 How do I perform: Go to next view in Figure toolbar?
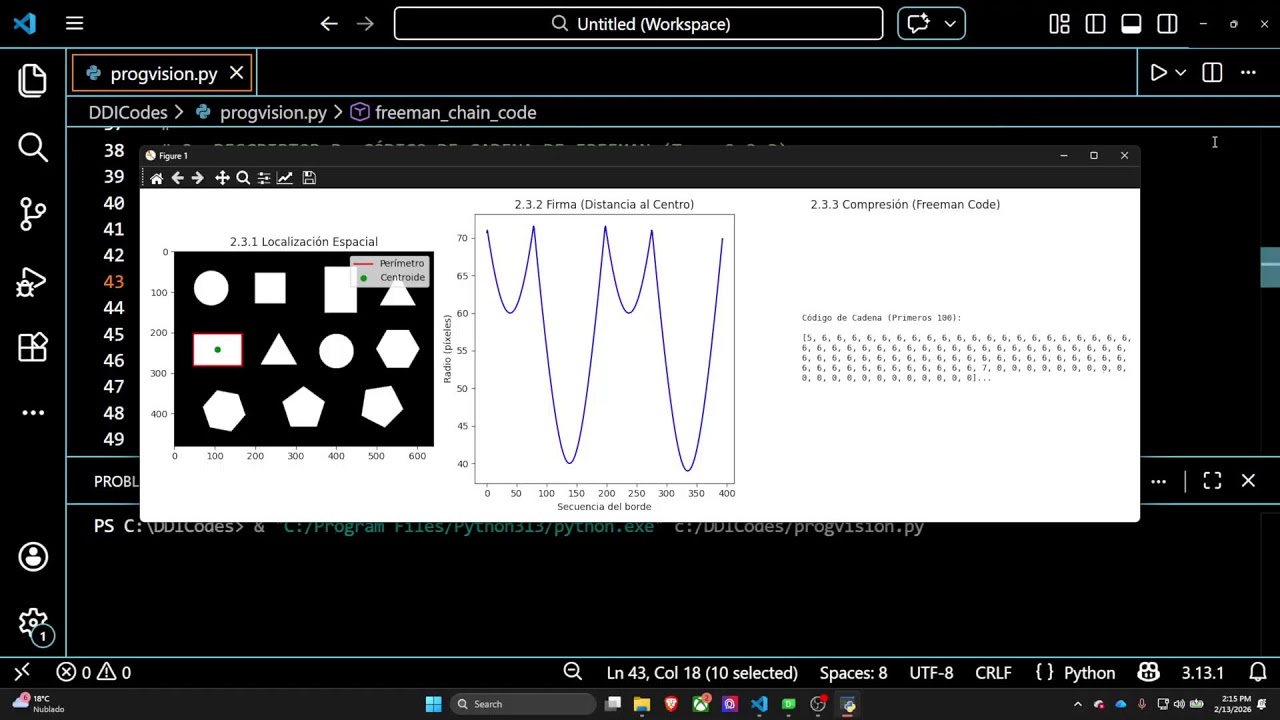(x=197, y=178)
